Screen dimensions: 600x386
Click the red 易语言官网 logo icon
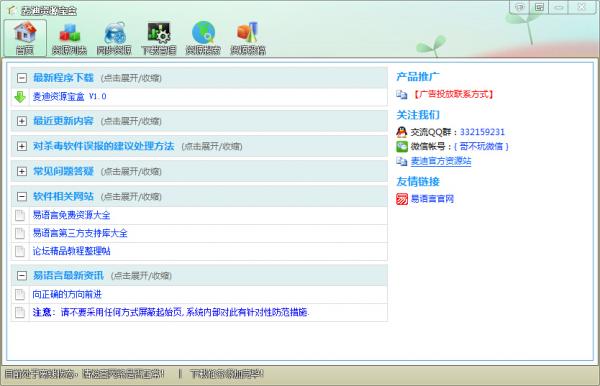point(402,199)
